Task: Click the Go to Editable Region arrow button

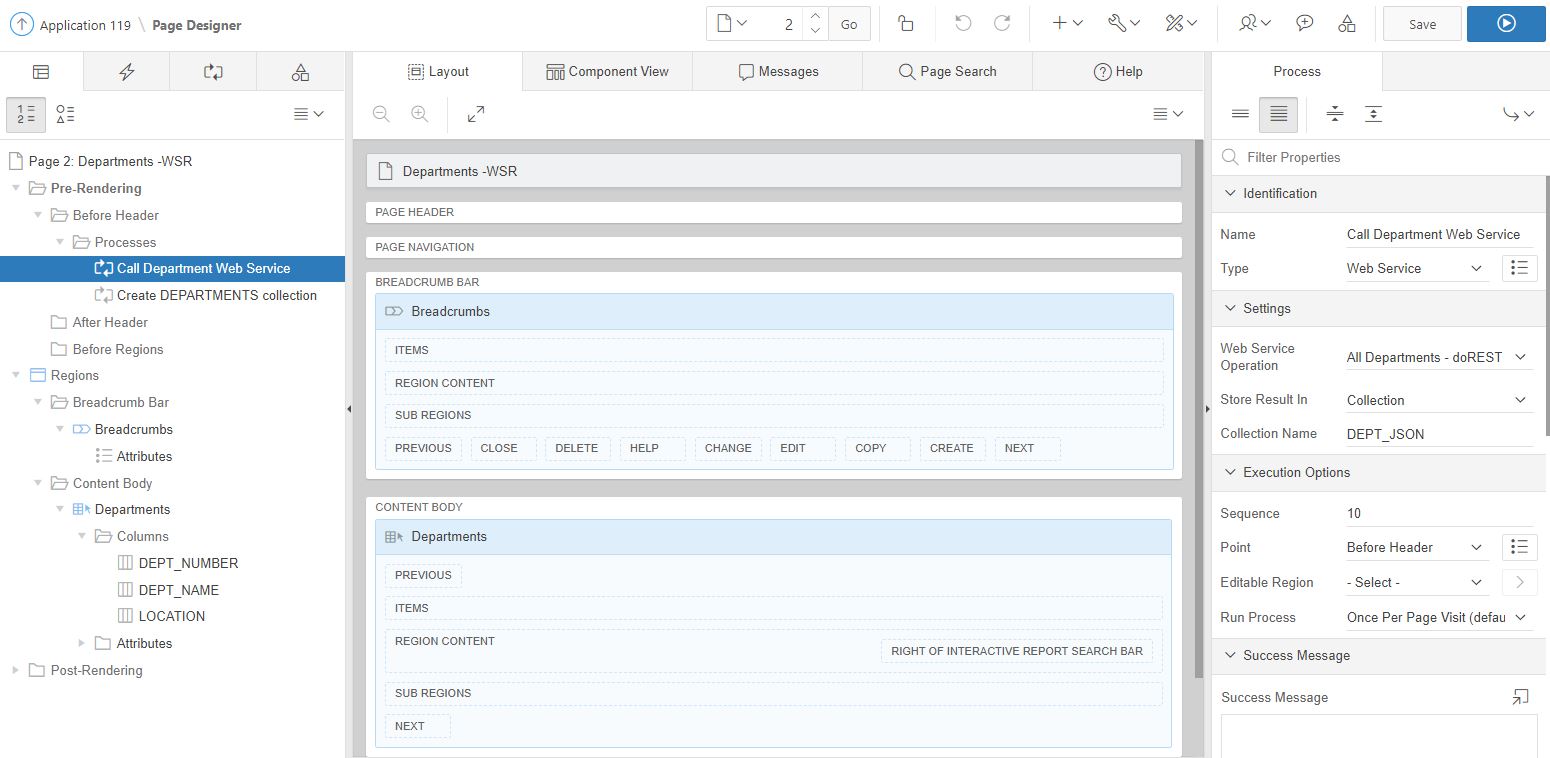Action: tap(1519, 582)
